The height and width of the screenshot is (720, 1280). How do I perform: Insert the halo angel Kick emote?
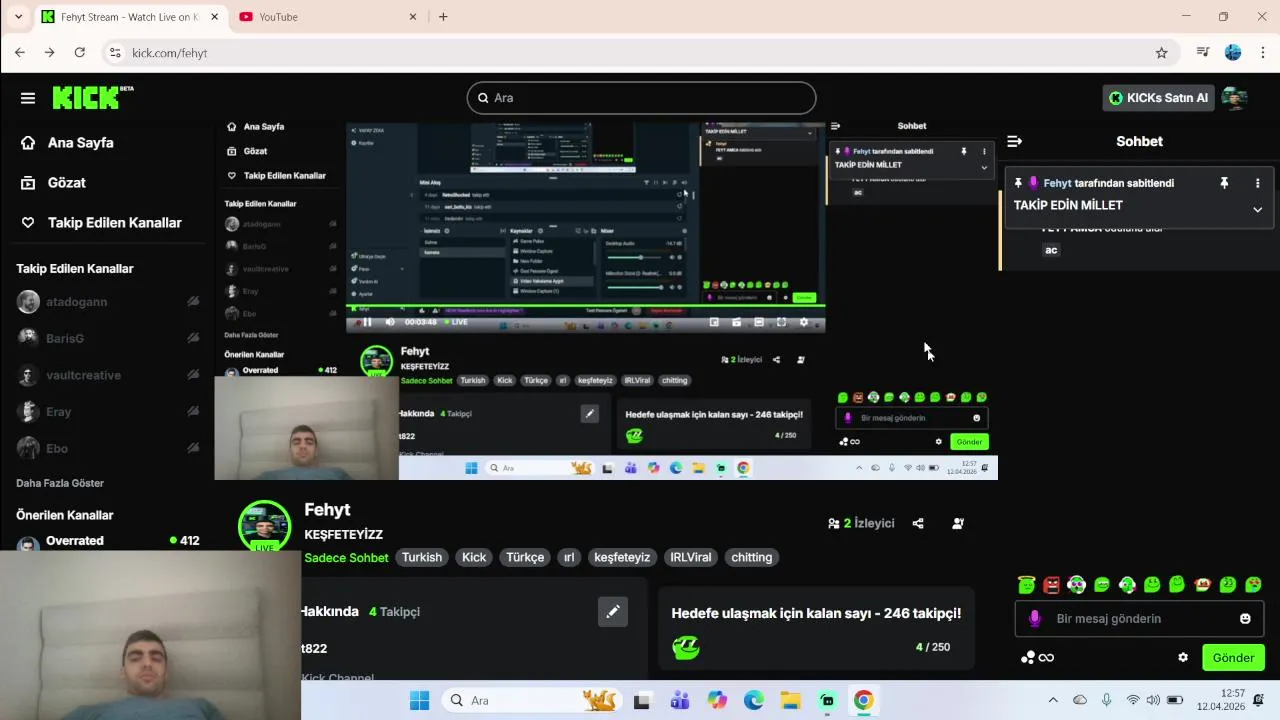pyautogui.click(x=1026, y=584)
